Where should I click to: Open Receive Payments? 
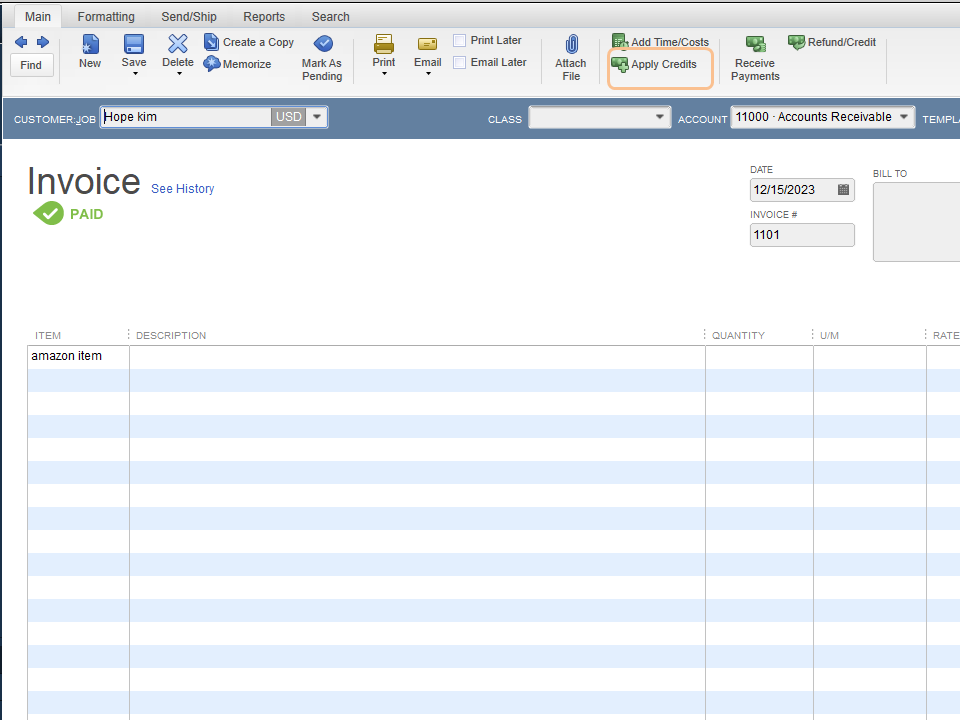755,58
